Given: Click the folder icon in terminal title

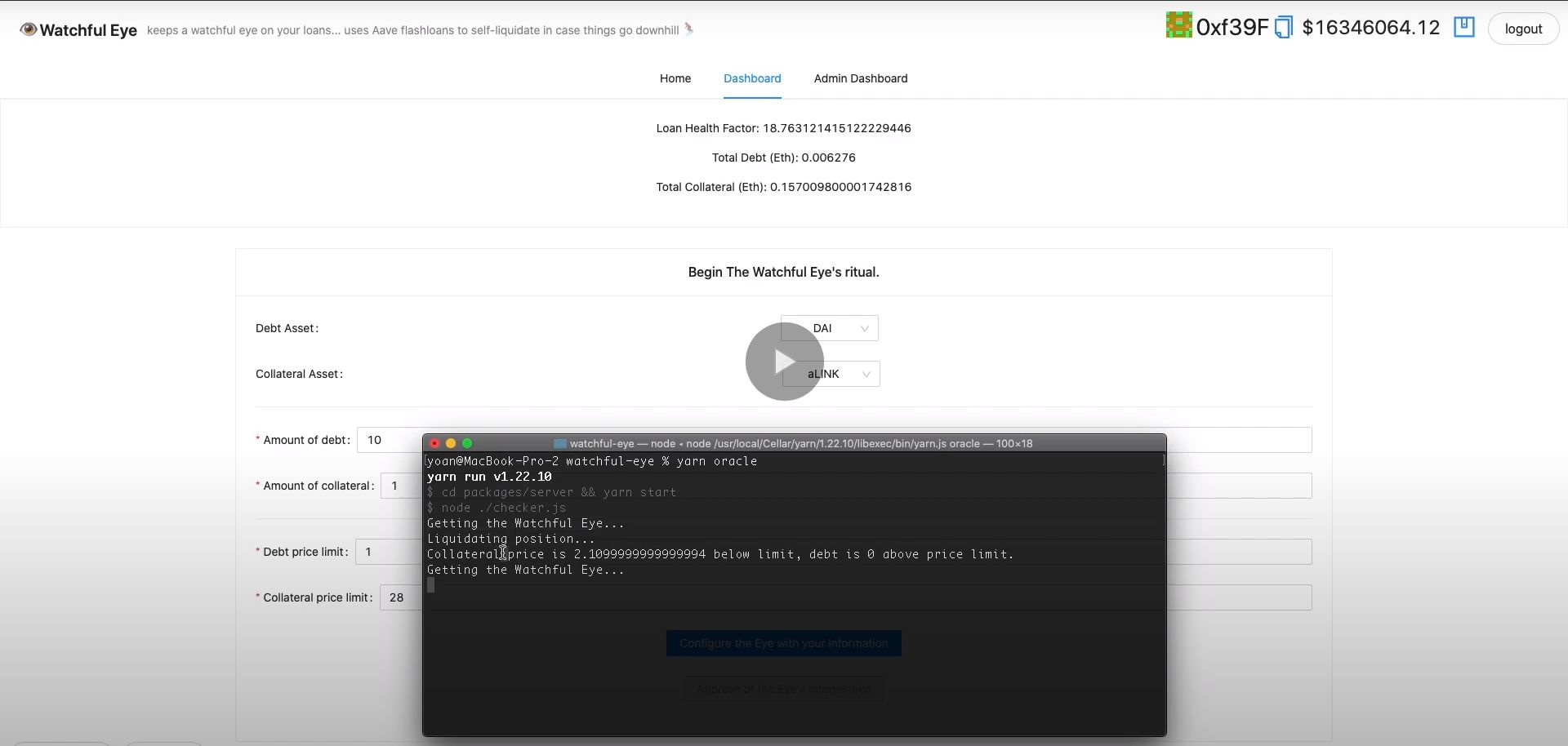Looking at the screenshot, I should (560, 443).
